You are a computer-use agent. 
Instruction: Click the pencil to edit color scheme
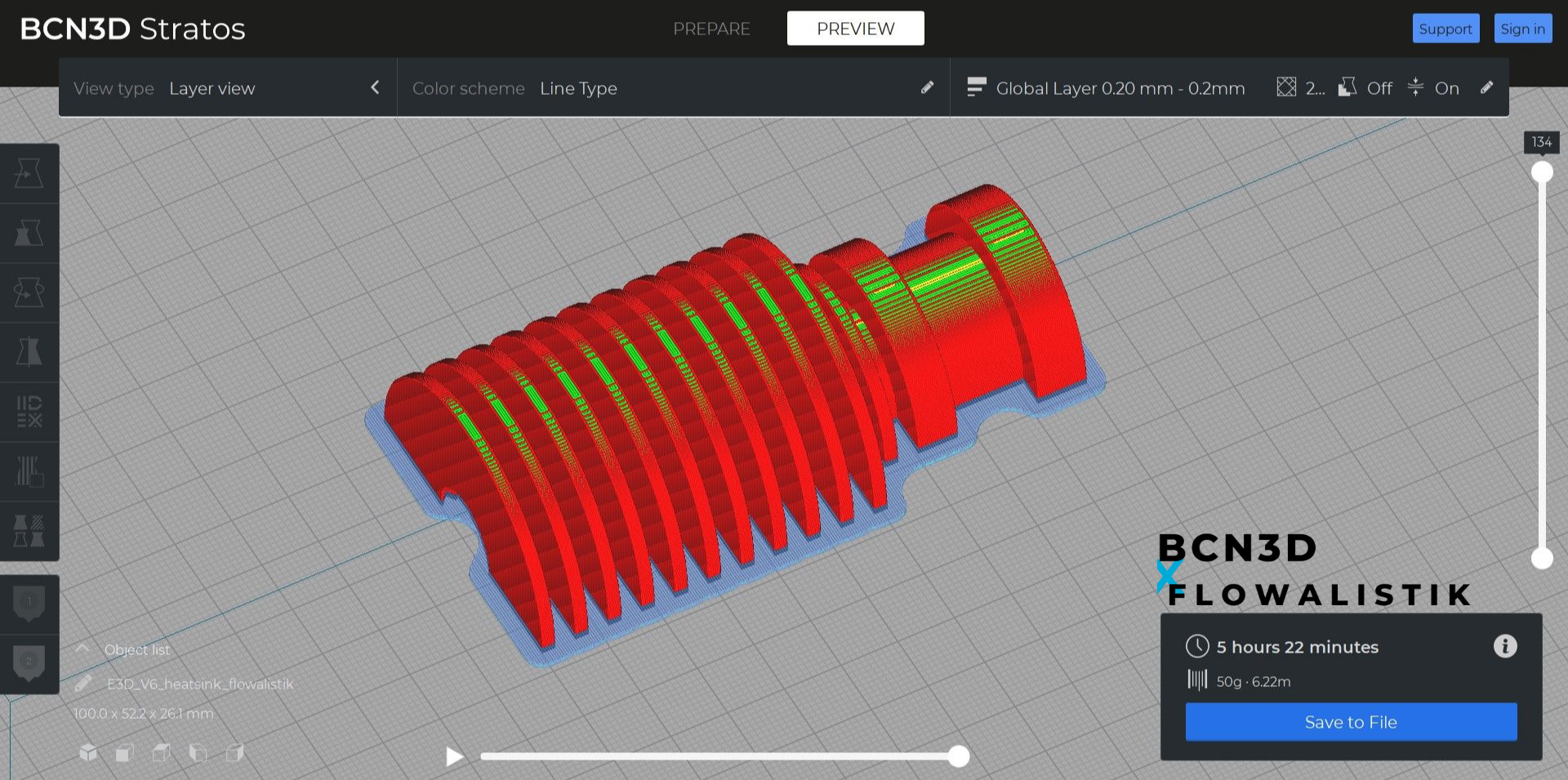[927, 87]
